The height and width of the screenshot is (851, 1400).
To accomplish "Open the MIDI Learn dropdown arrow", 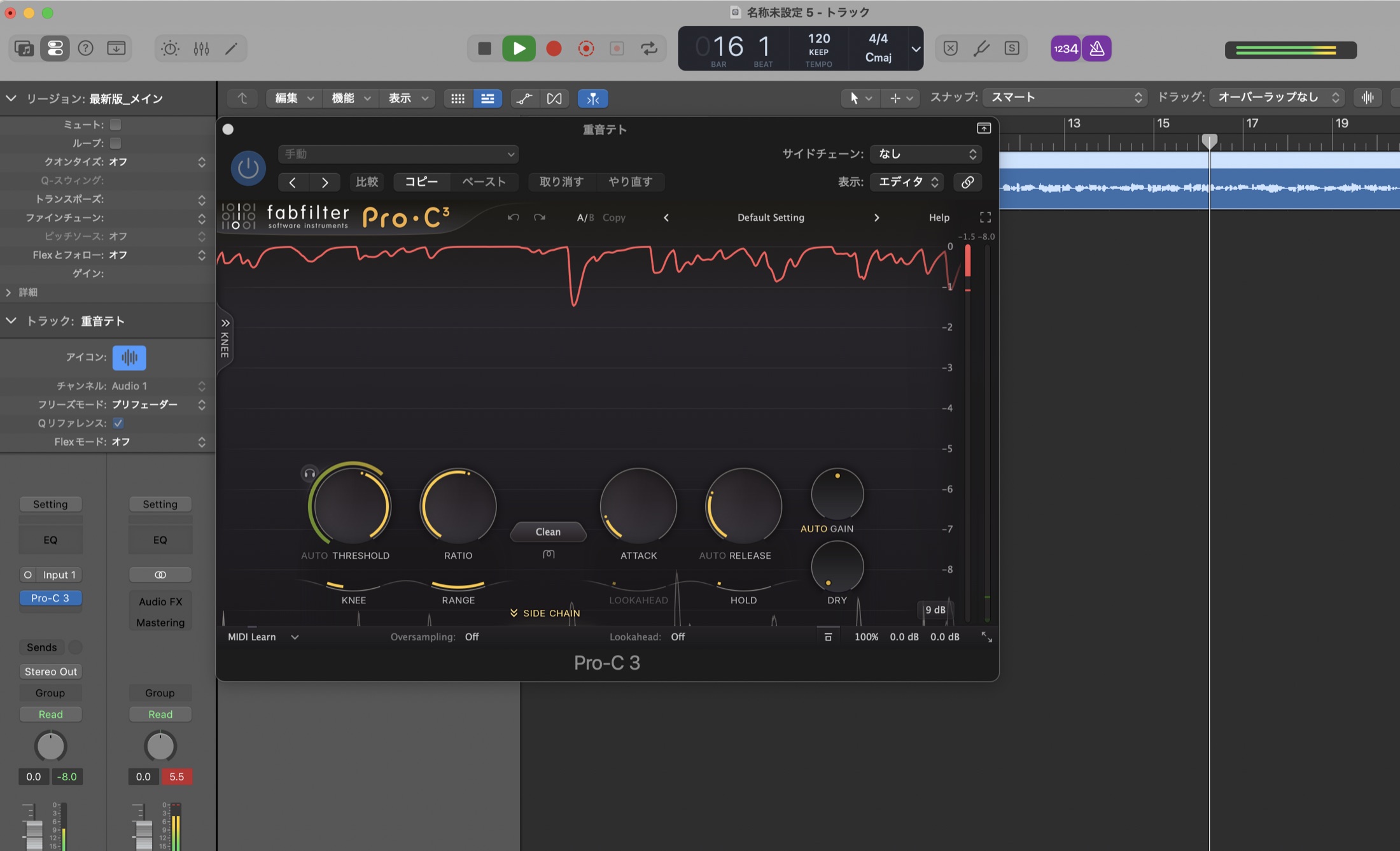I will point(295,637).
